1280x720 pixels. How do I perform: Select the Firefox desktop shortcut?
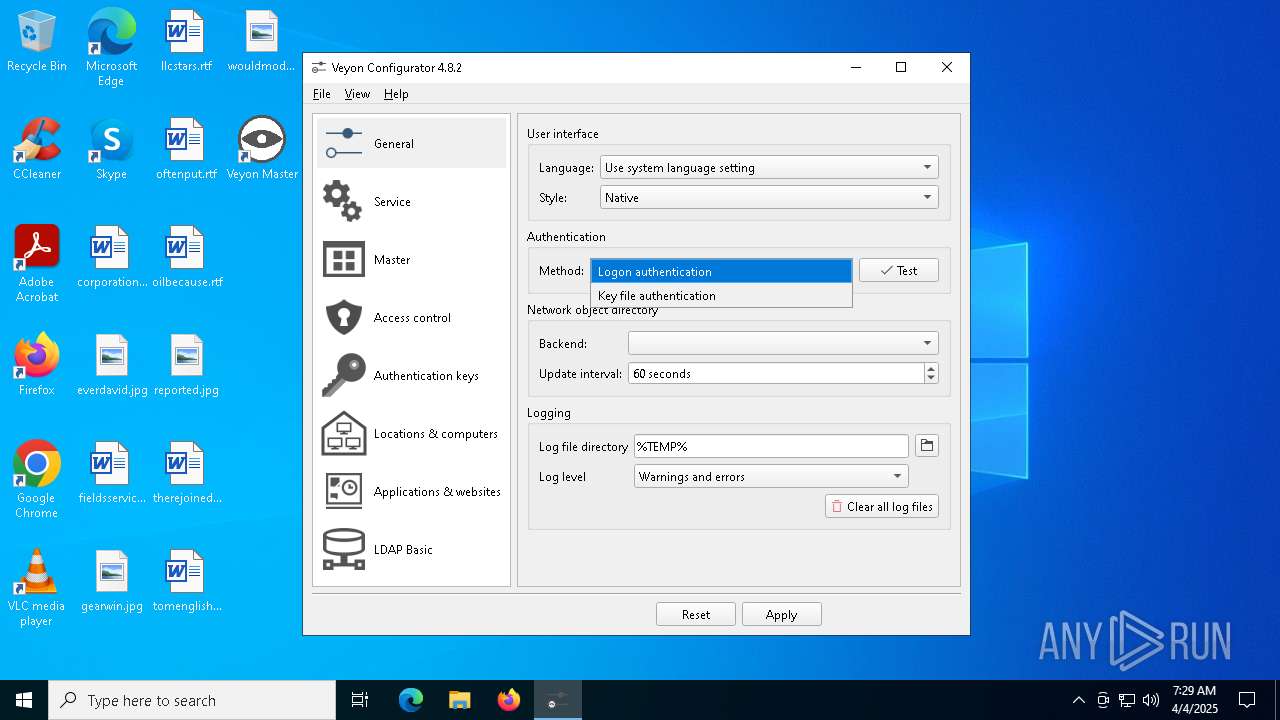[x=37, y=366]
